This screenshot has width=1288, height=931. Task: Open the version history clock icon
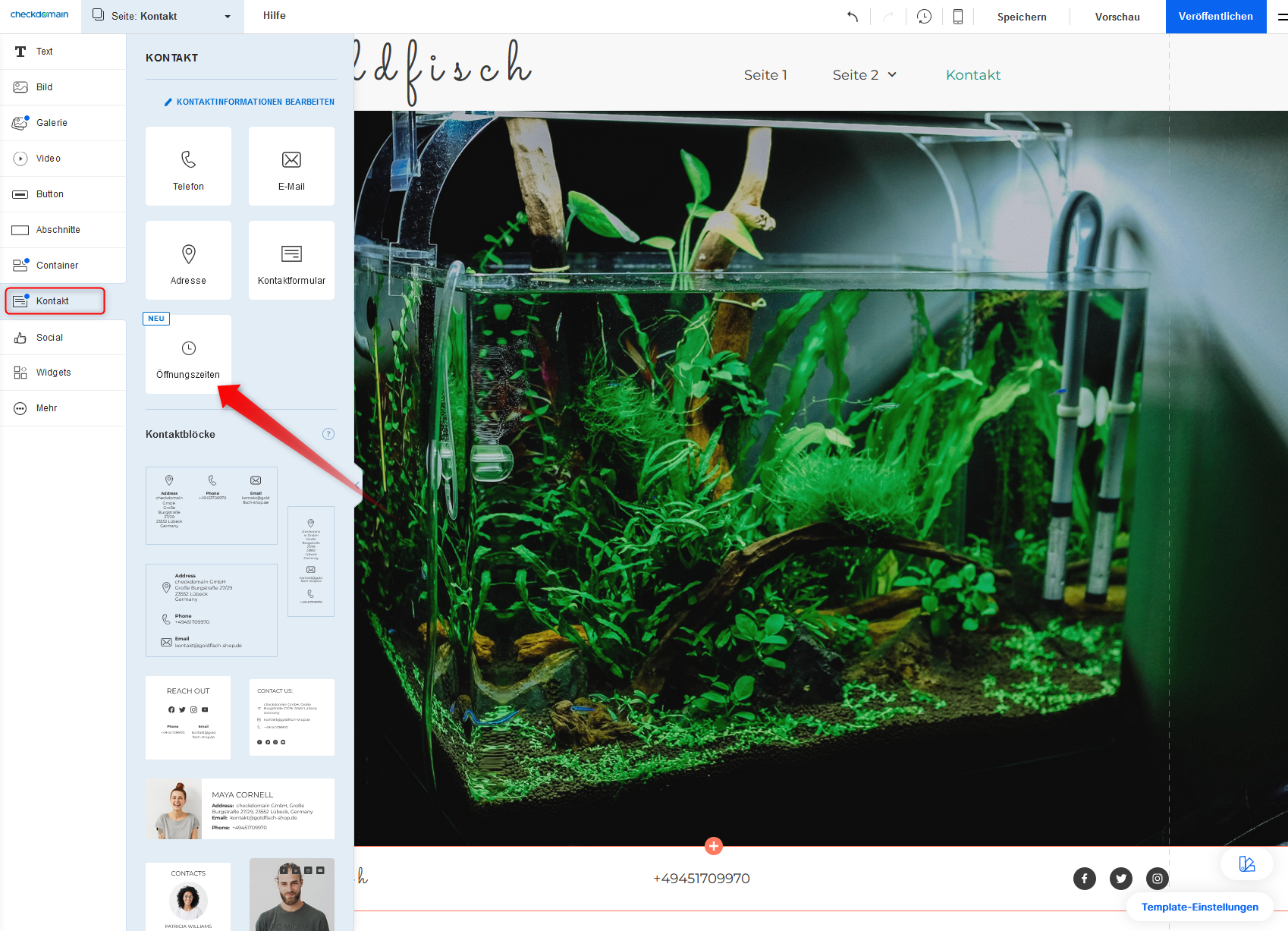[924, 17]
